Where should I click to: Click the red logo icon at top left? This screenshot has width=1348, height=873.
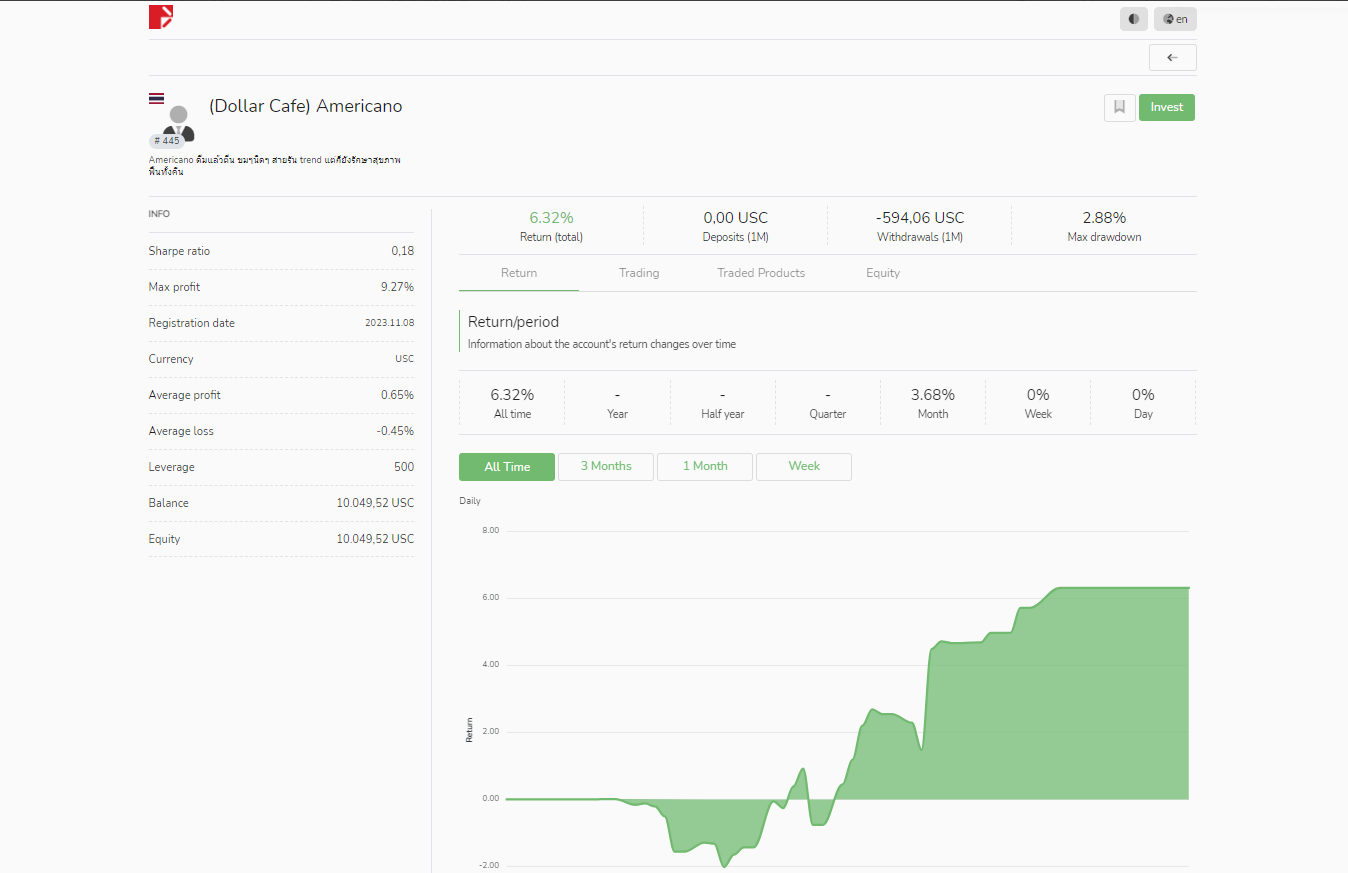[161, 17]
